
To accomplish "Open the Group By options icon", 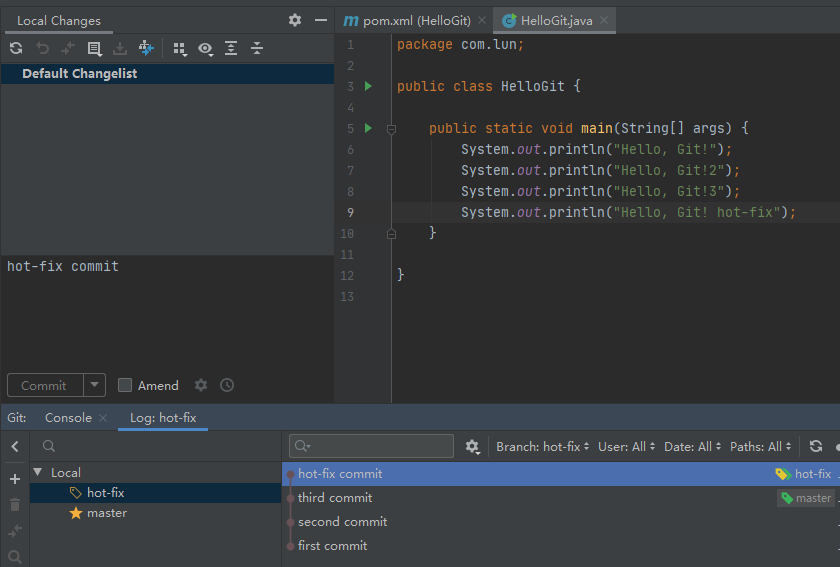I will pos(180,49).
